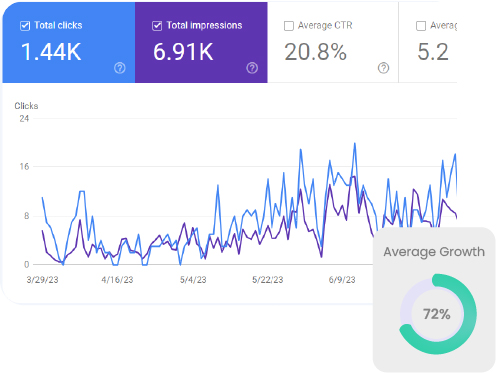Click help icon on Average CTR card
Image resolution: width=496 pixels, height=373 pixels.
(x=383, y=68)
